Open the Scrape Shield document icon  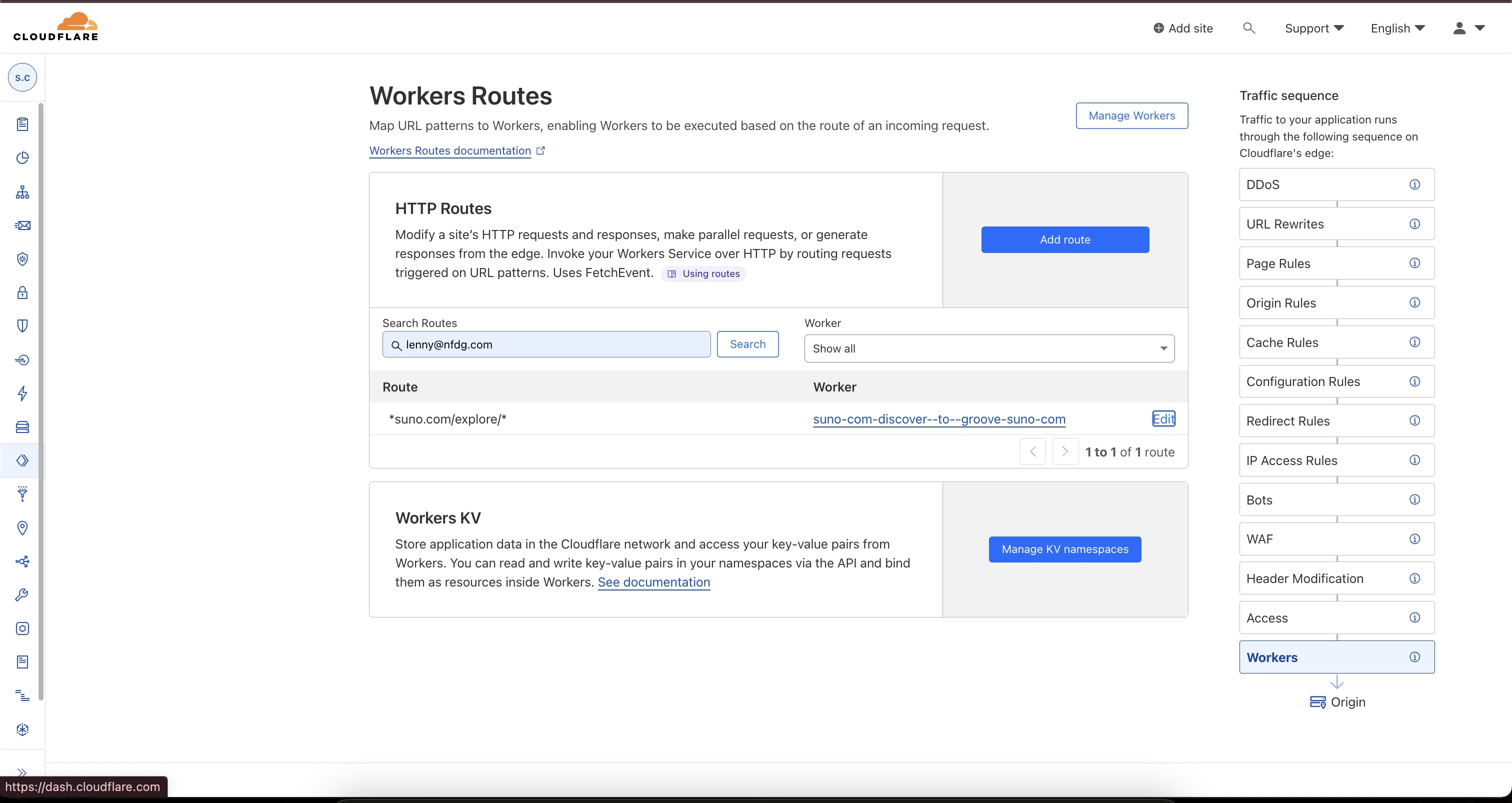tap(22, 662)
